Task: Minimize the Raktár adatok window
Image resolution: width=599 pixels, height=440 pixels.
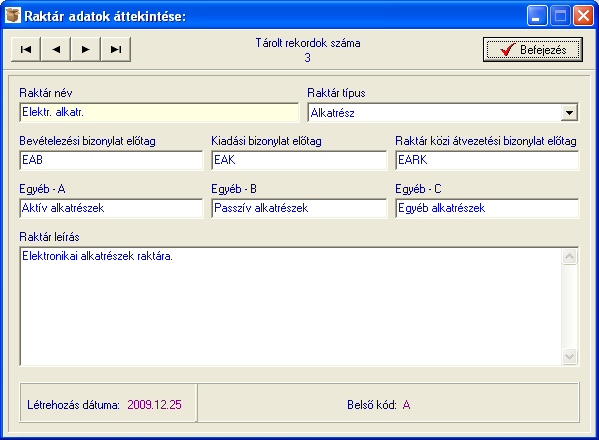Action: [x=537, y=16]
